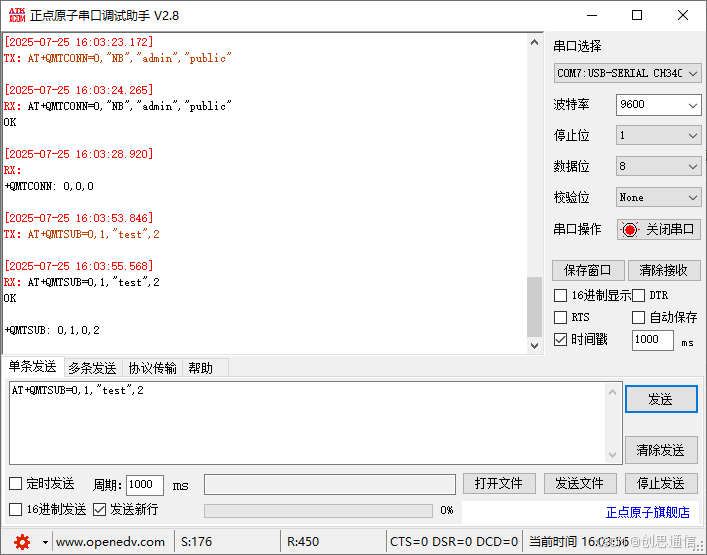Click the +QMTCONN: 0,0,0 response line

click(49, 186)
